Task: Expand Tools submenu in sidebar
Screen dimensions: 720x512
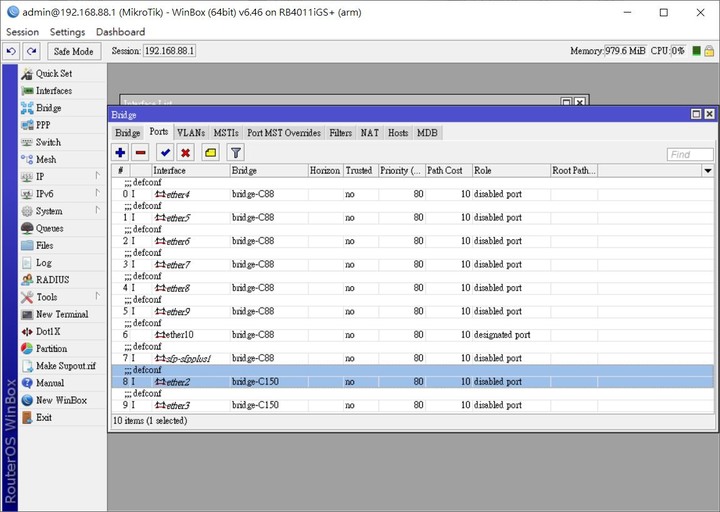Action: coord(62,297)
